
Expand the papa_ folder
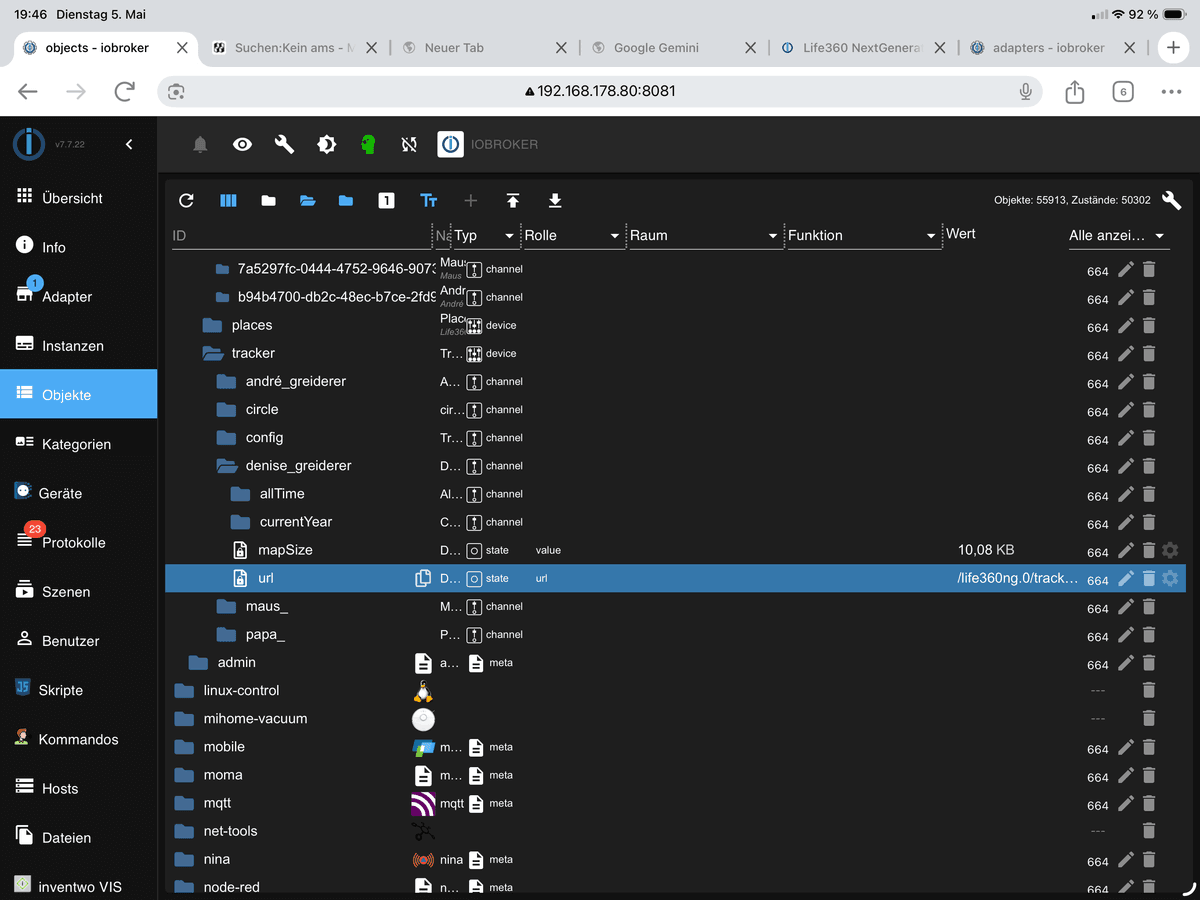pyautogui.click(x=227, y=634)
